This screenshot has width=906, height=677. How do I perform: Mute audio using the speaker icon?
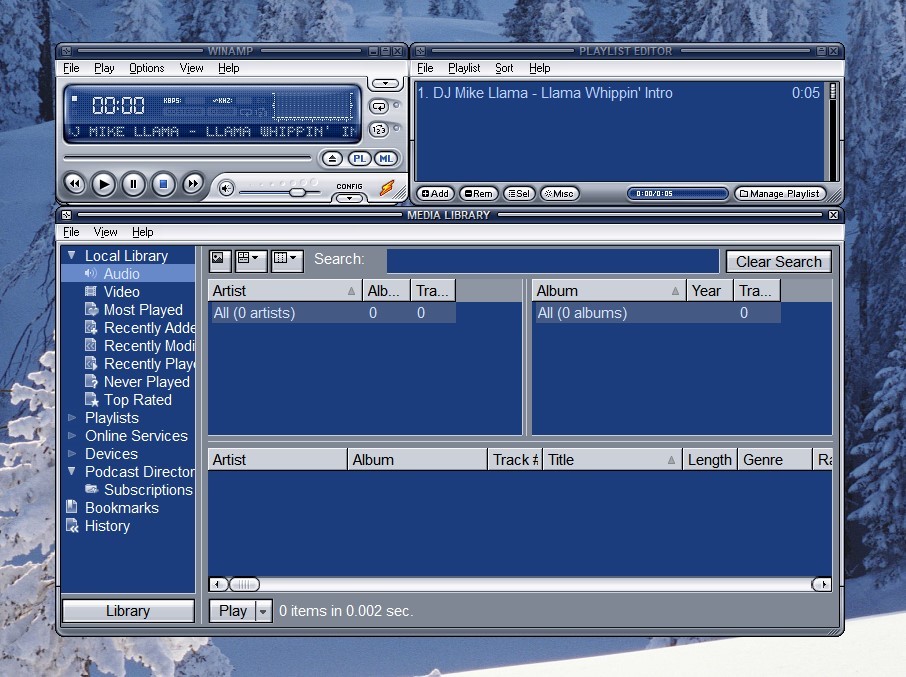tap(227, 188)
